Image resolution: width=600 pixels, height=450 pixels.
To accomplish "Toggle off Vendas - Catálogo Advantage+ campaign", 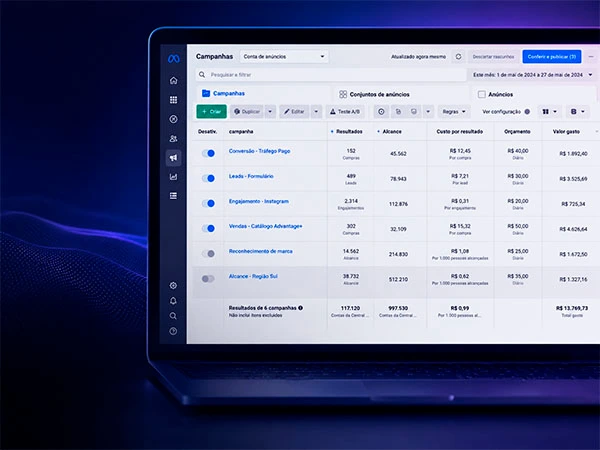I will (x=208, y=228).
